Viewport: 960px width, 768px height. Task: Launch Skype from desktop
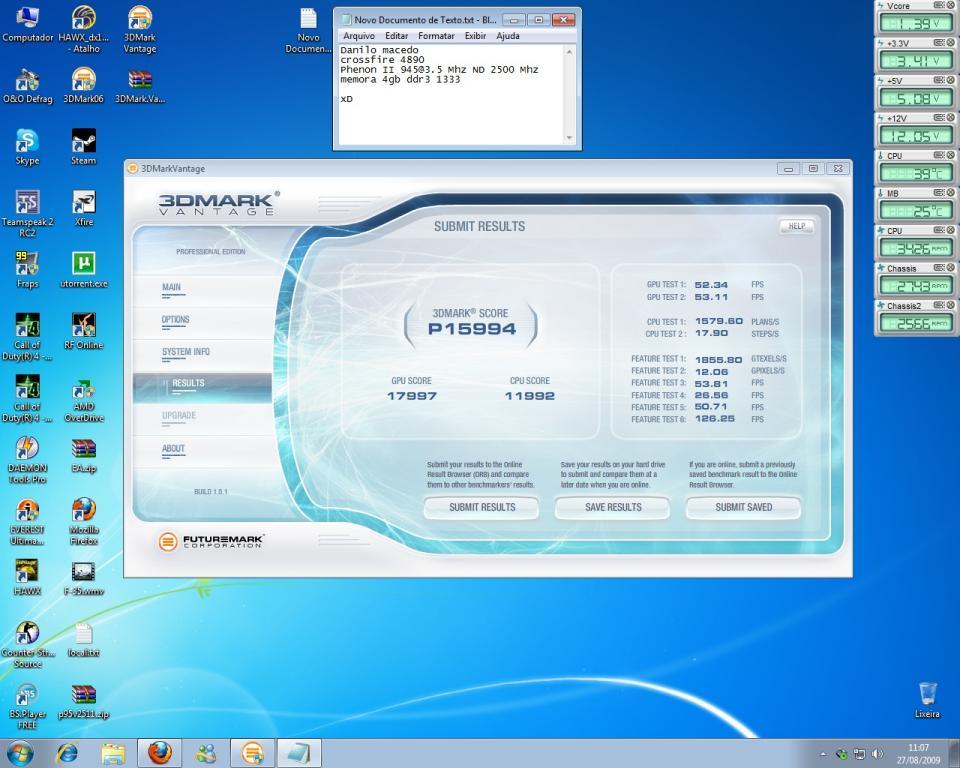point(28,148)
